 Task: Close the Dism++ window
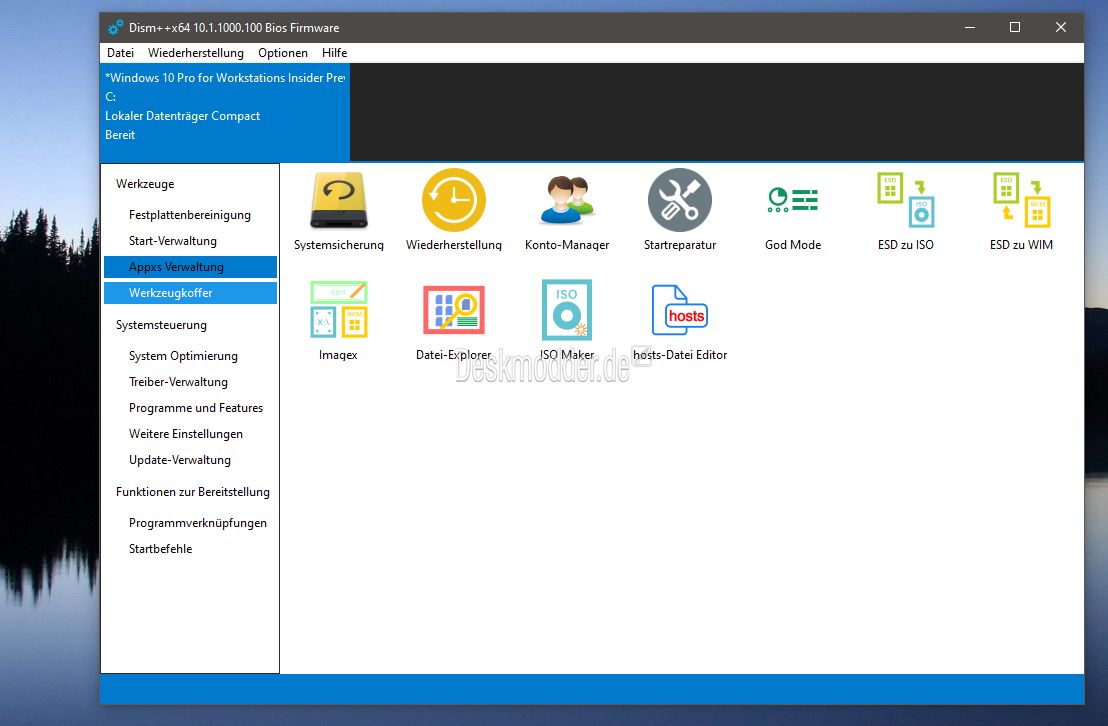(1061, 28)
